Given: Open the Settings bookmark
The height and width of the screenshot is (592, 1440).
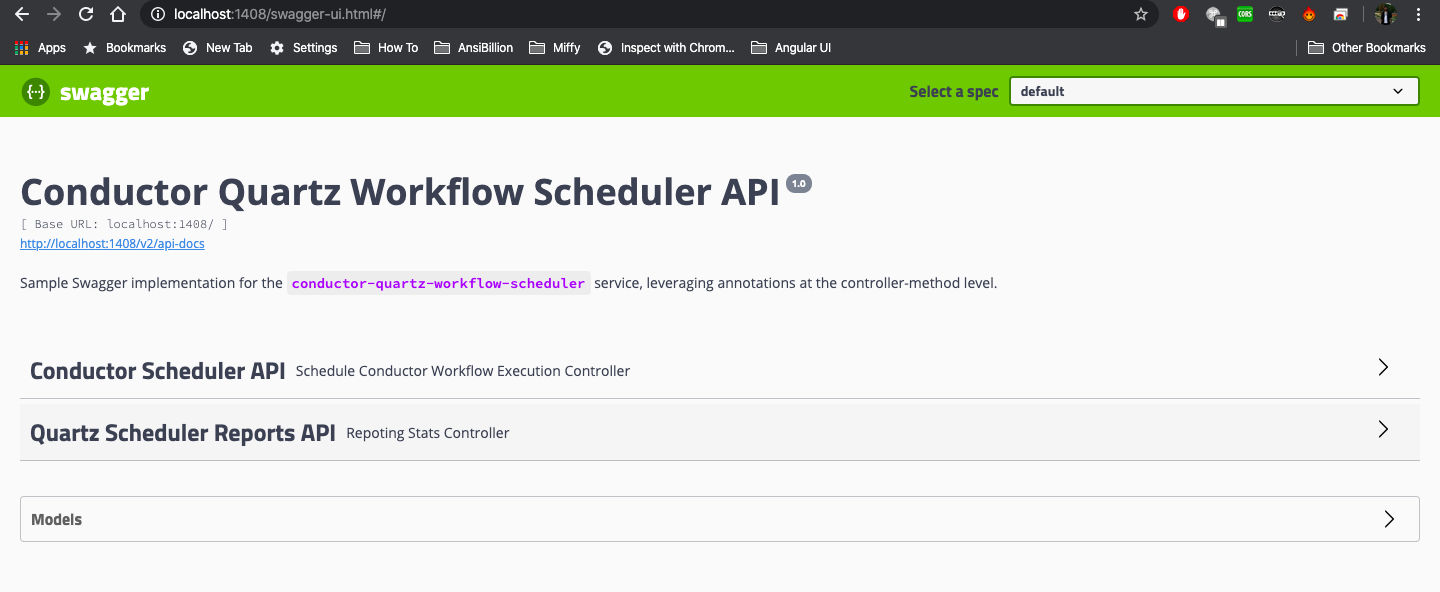Looking at the screenshot, I should [x=304, y=47].
